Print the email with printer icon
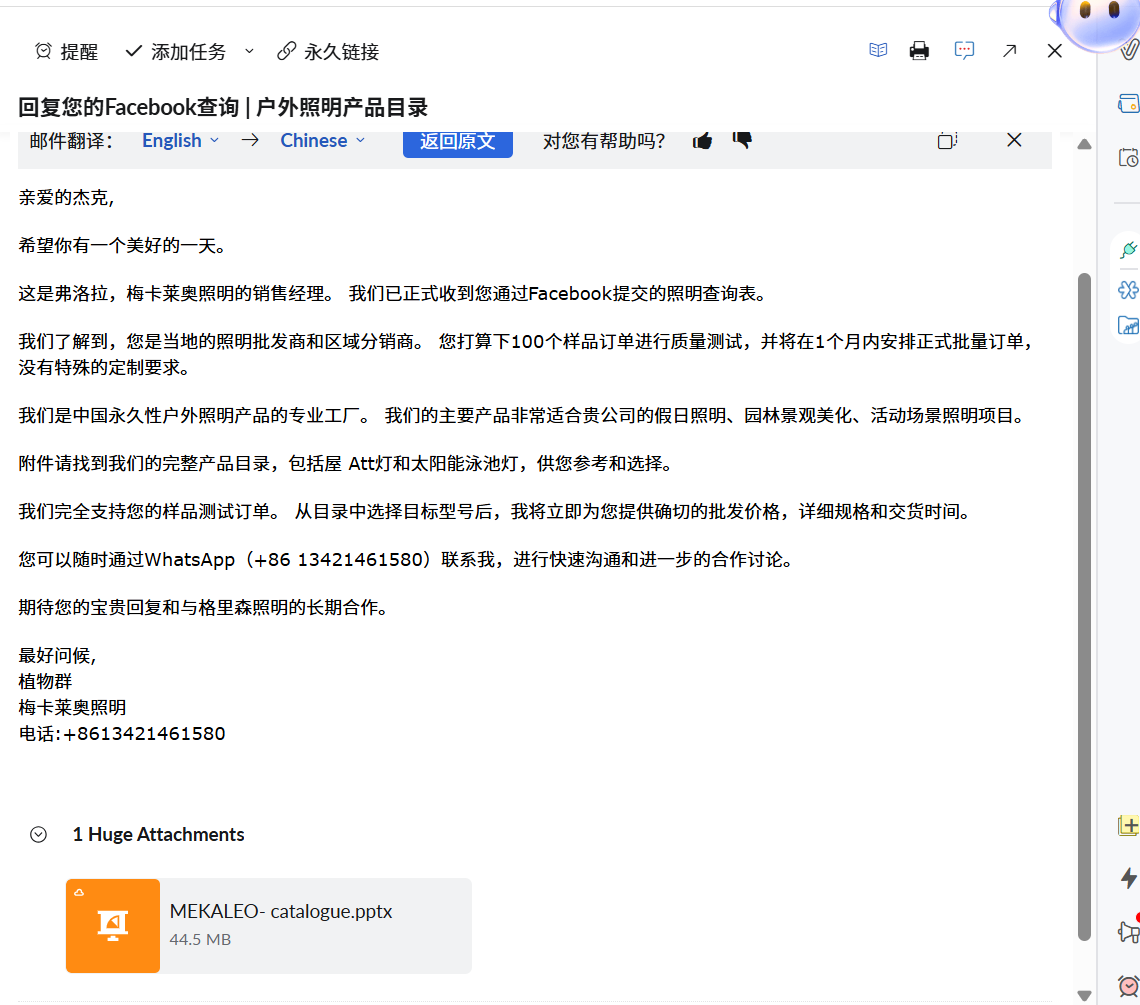Viewport: 1140px width, 1005px height. [x=919, y=50]
